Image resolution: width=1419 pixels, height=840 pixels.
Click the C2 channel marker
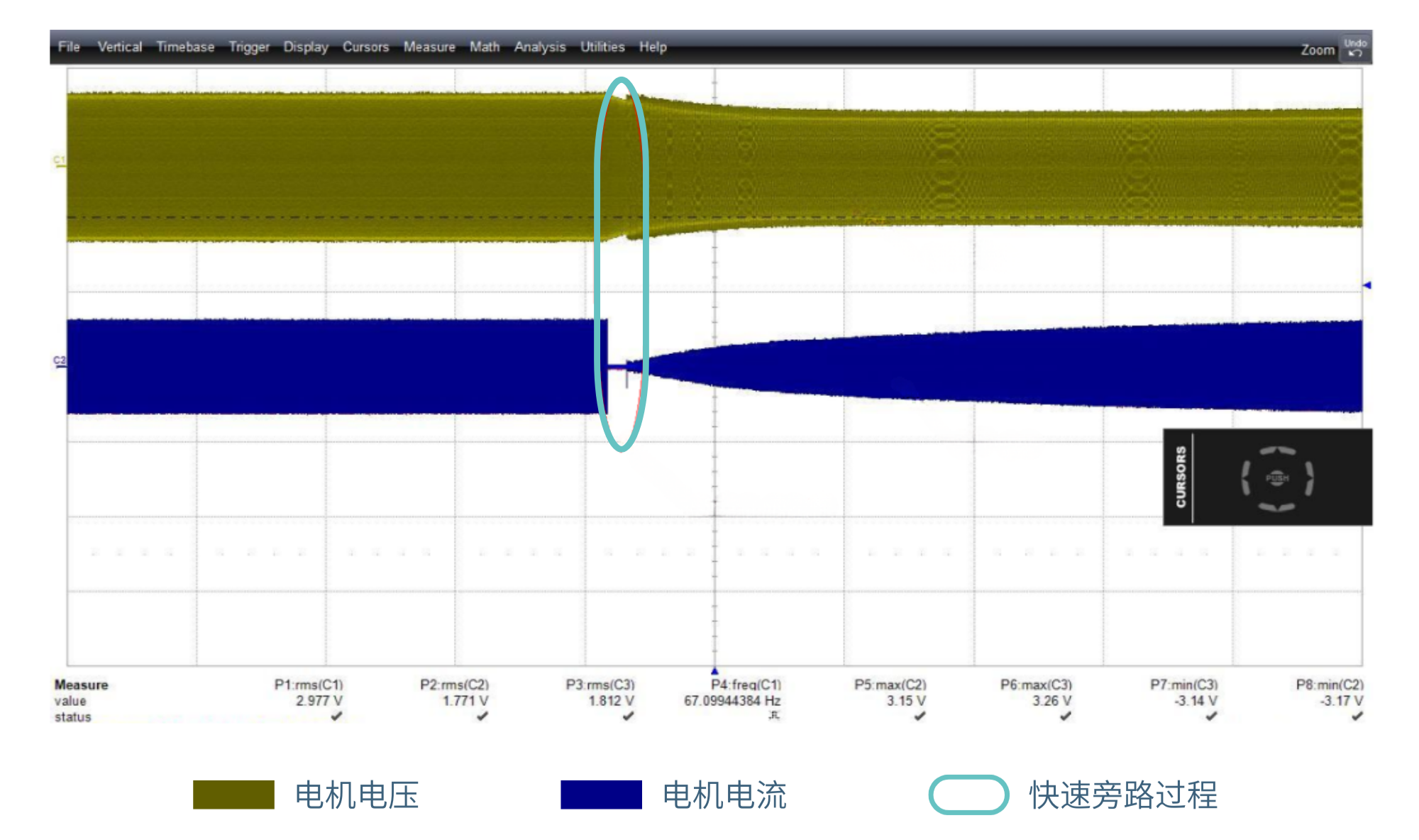tap(60, 361)
